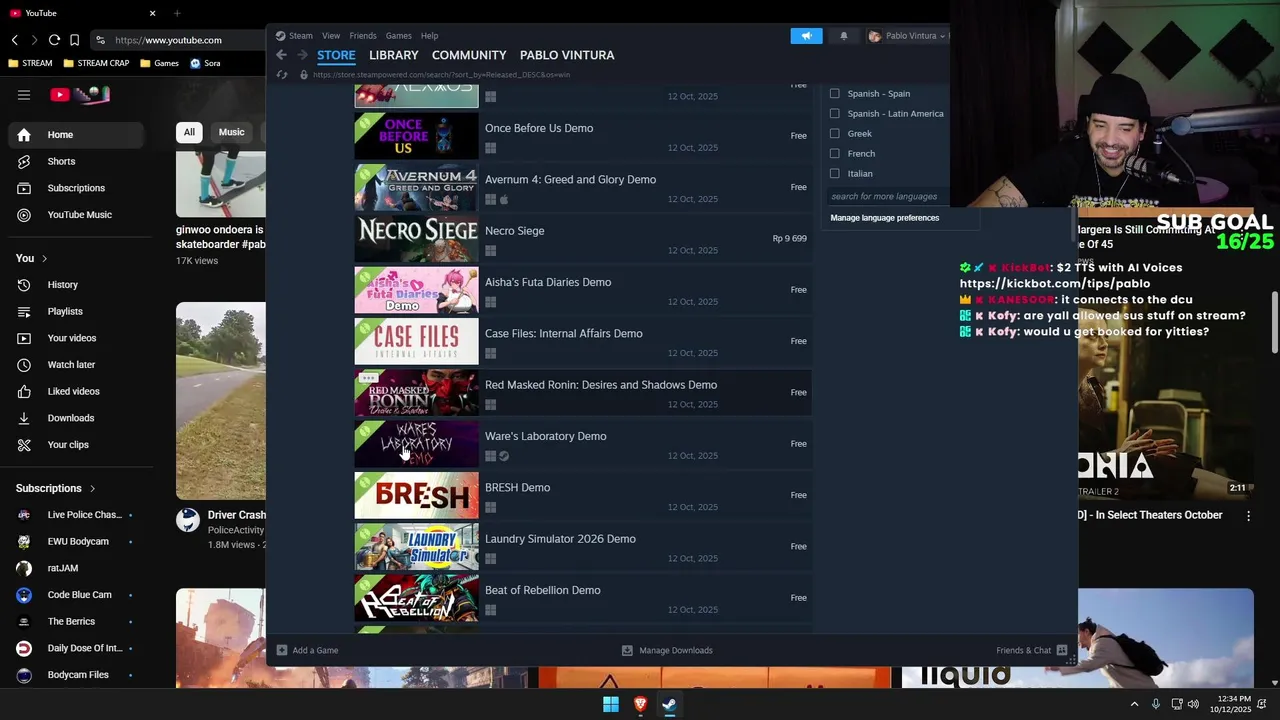
Task: Expand the Subscriptions section header
Action: 56,488
